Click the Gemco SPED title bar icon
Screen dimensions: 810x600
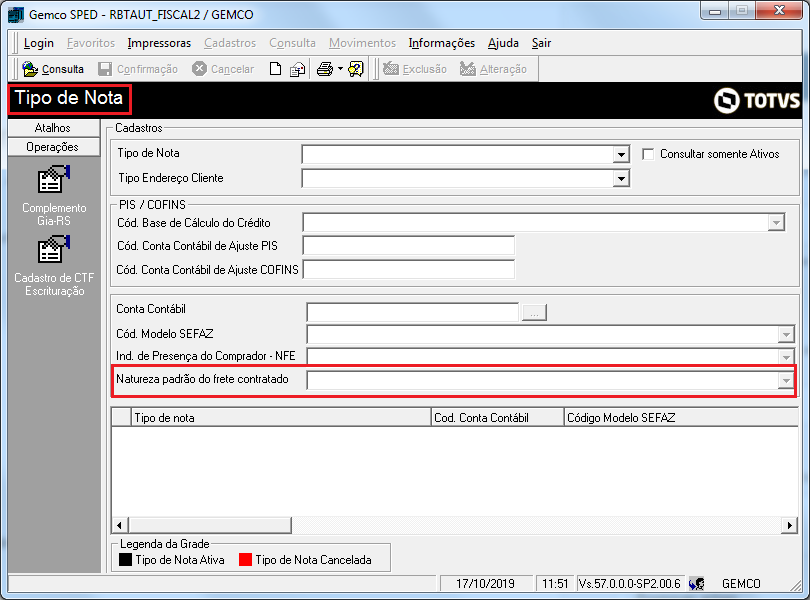(15, 14)
